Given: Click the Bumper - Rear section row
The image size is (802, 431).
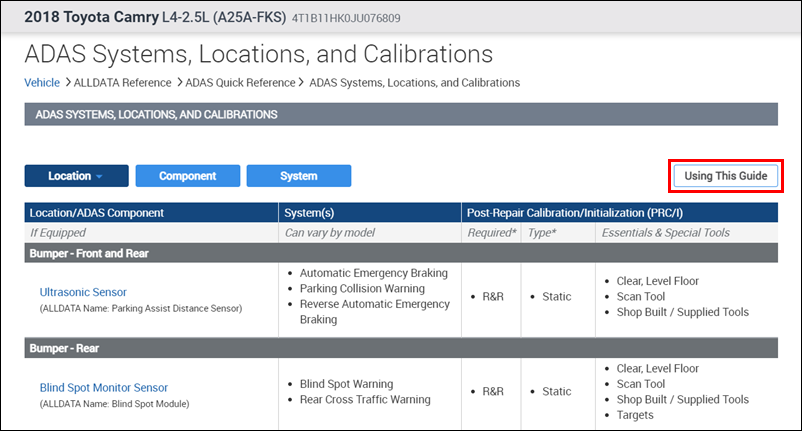Looking at the screenshot, I should [401, 348].
